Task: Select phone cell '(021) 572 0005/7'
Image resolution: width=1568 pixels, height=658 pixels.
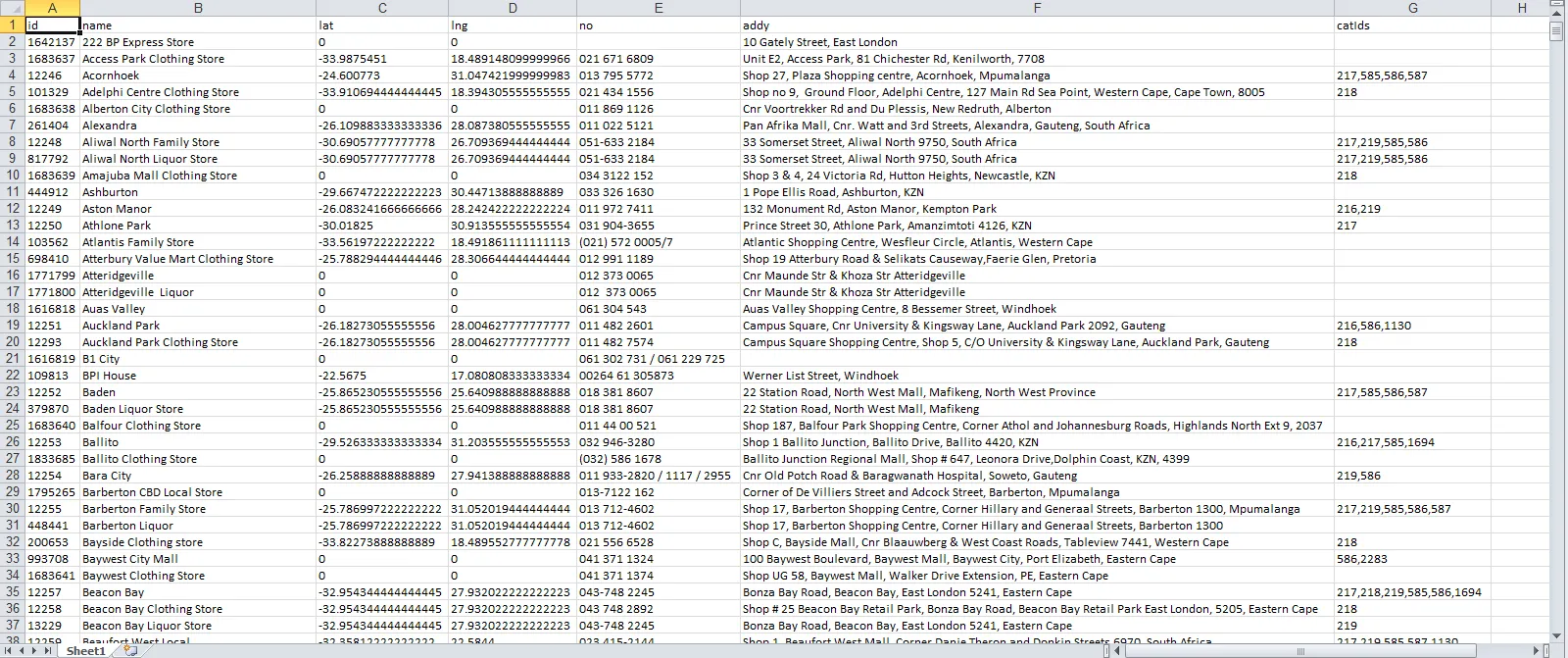Action: tap(659, 242)
